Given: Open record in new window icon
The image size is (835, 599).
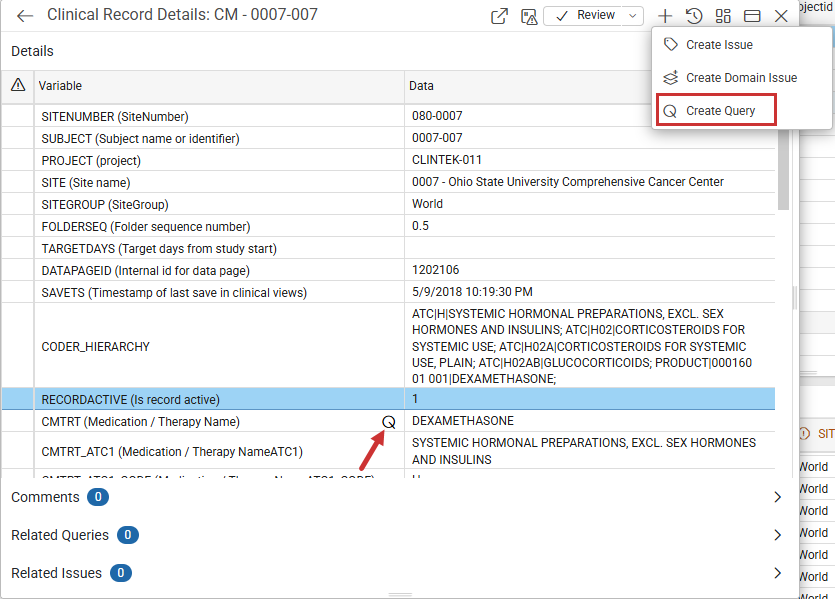Looking at the screenshot, I should 499,16.
